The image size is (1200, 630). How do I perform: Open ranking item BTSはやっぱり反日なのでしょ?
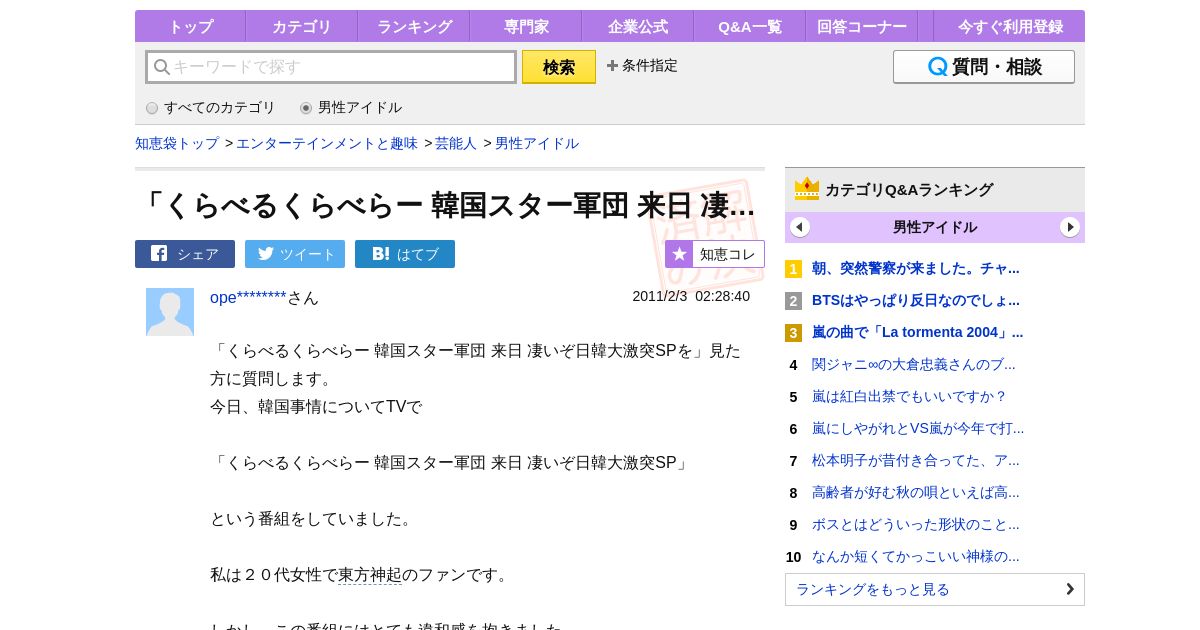click(x=916, y=300)
